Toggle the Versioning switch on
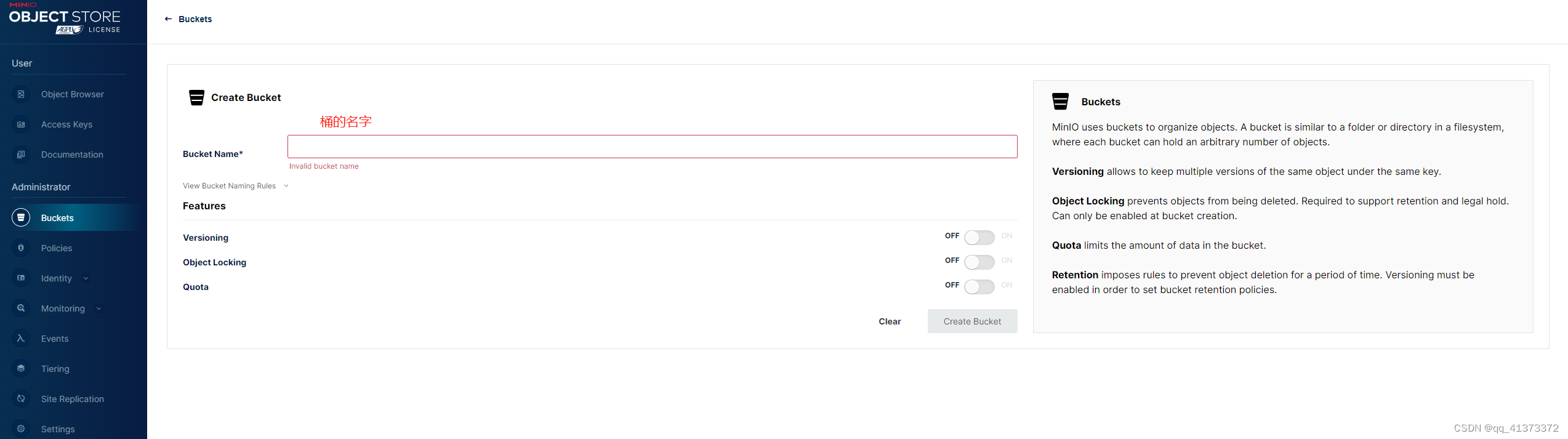The height and width of the screenshot is (439, 1568). 979,237
